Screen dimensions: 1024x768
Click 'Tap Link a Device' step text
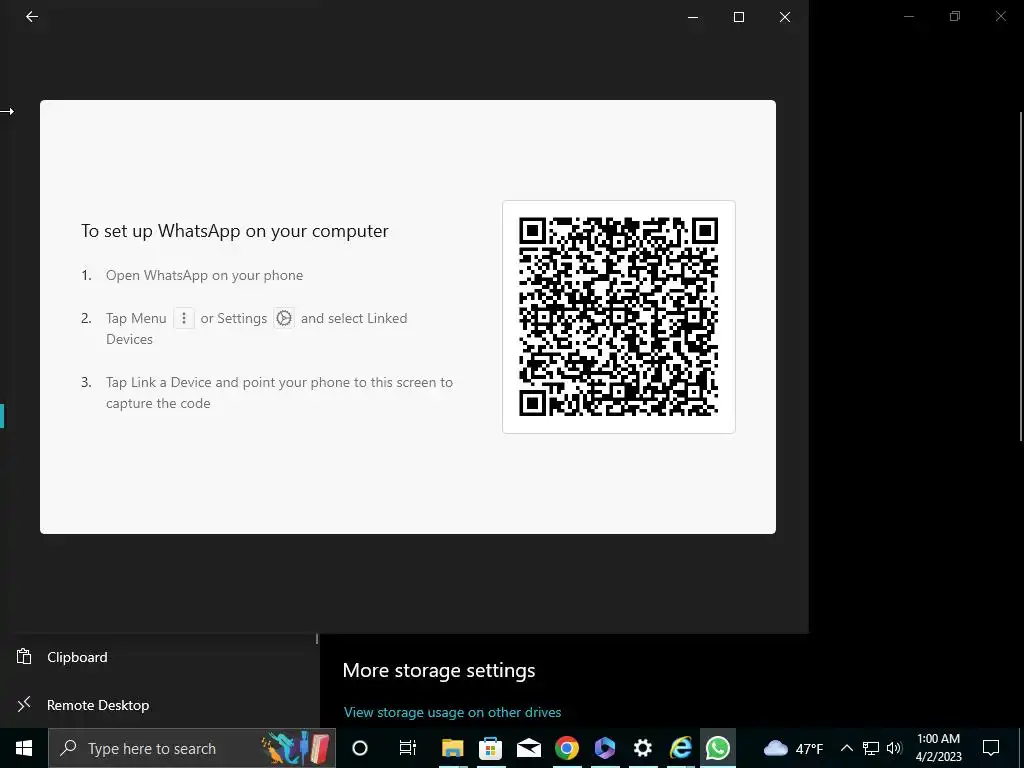pos(280,392)
